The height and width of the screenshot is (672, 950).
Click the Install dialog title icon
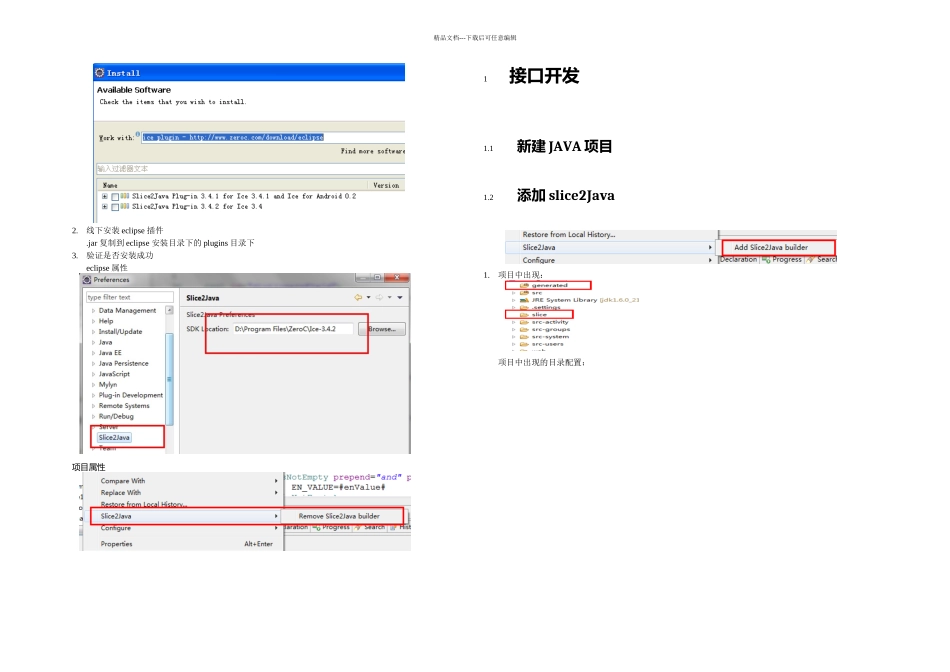click(x=100, y=73)
